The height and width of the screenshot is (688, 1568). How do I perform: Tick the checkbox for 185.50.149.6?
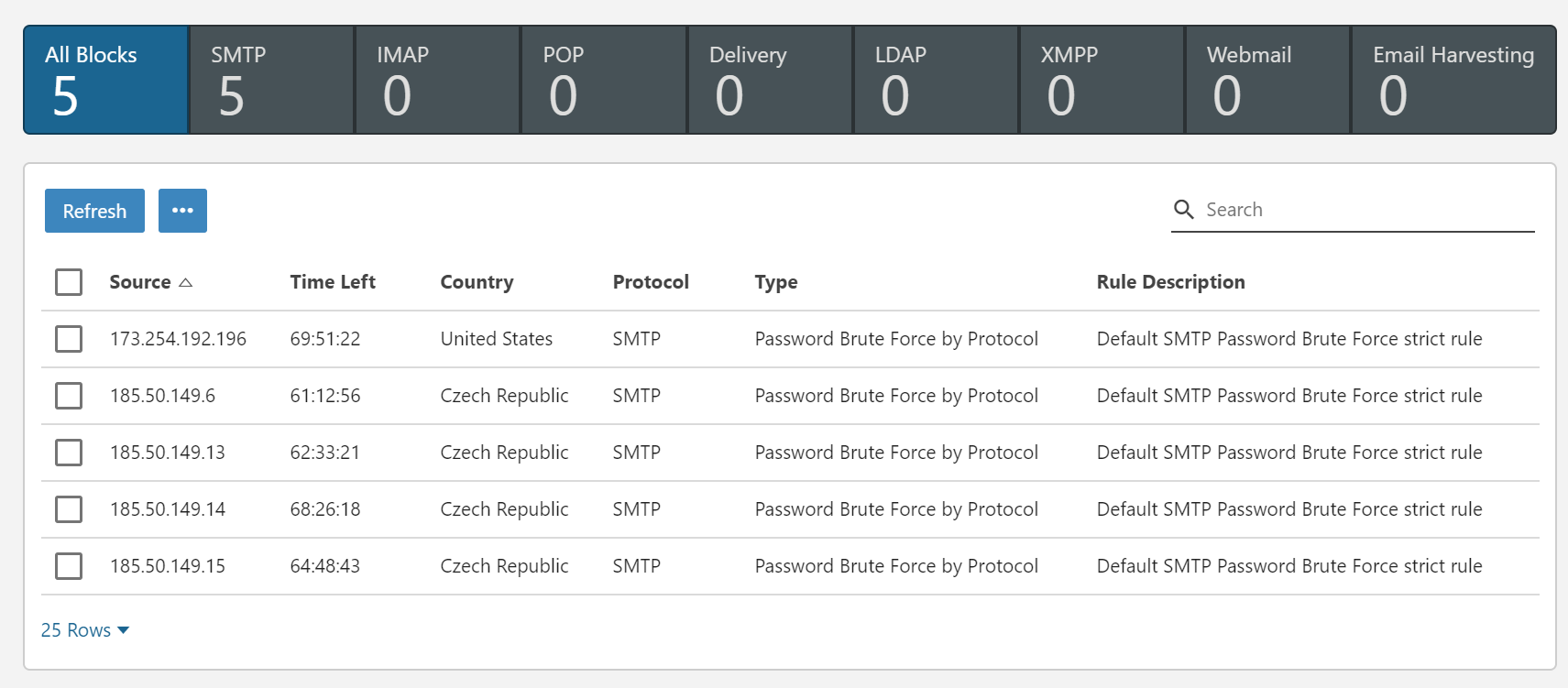(x=69, y=396)
